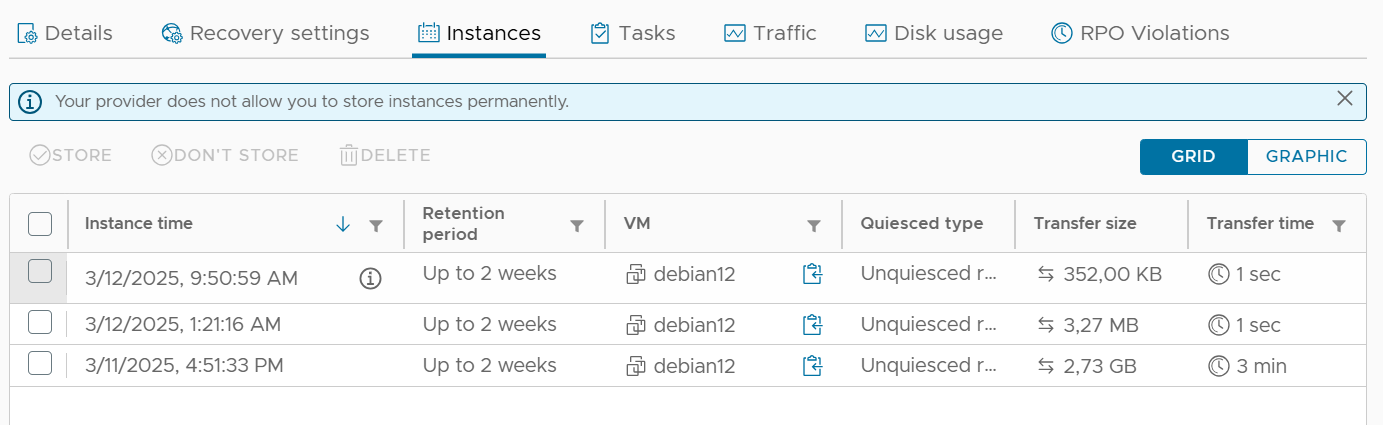1383x425 pixels.
Task: Open Retention period column filter
Action: click(577, 226)
